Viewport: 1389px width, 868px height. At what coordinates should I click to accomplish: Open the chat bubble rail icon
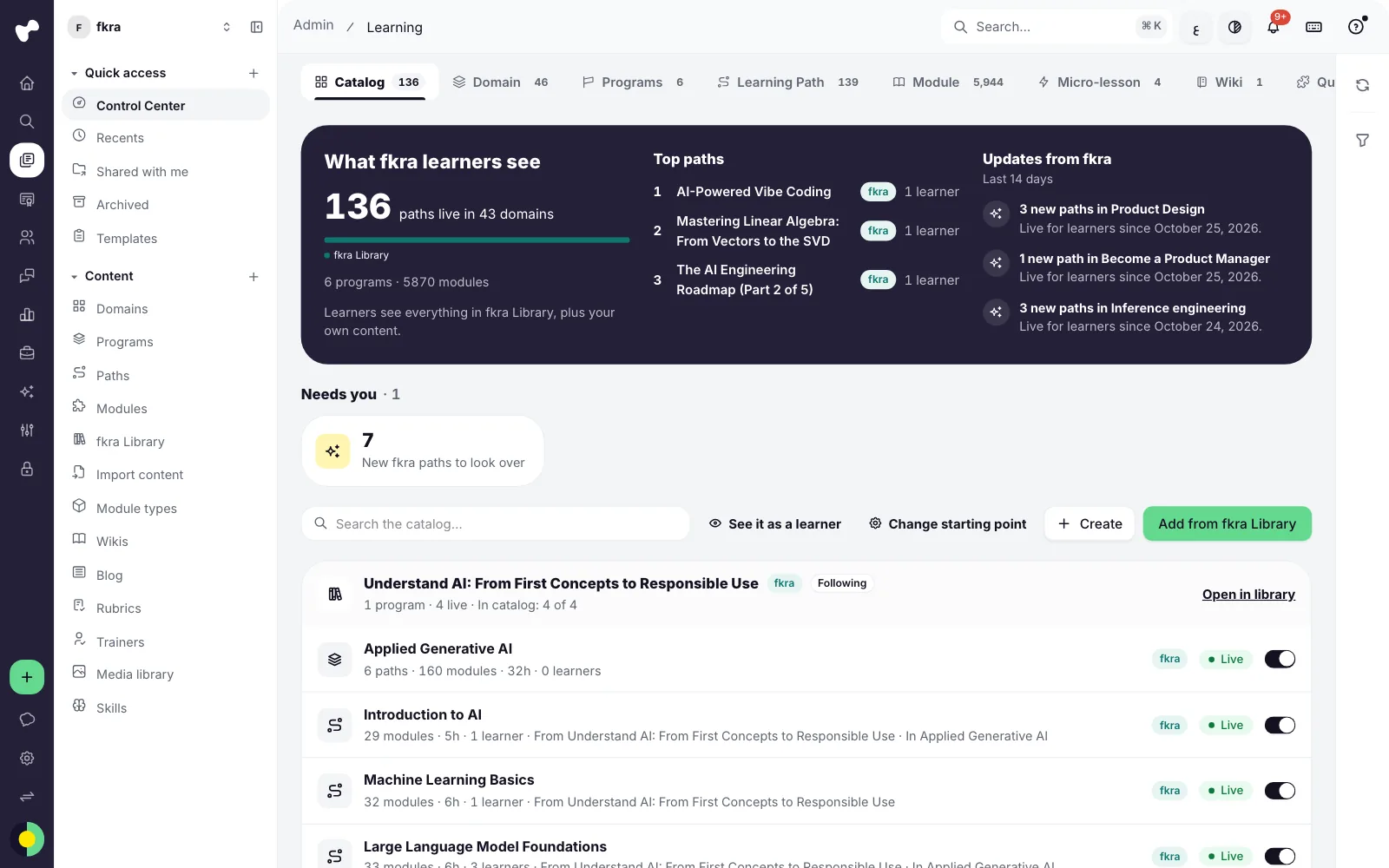point(27,720)
